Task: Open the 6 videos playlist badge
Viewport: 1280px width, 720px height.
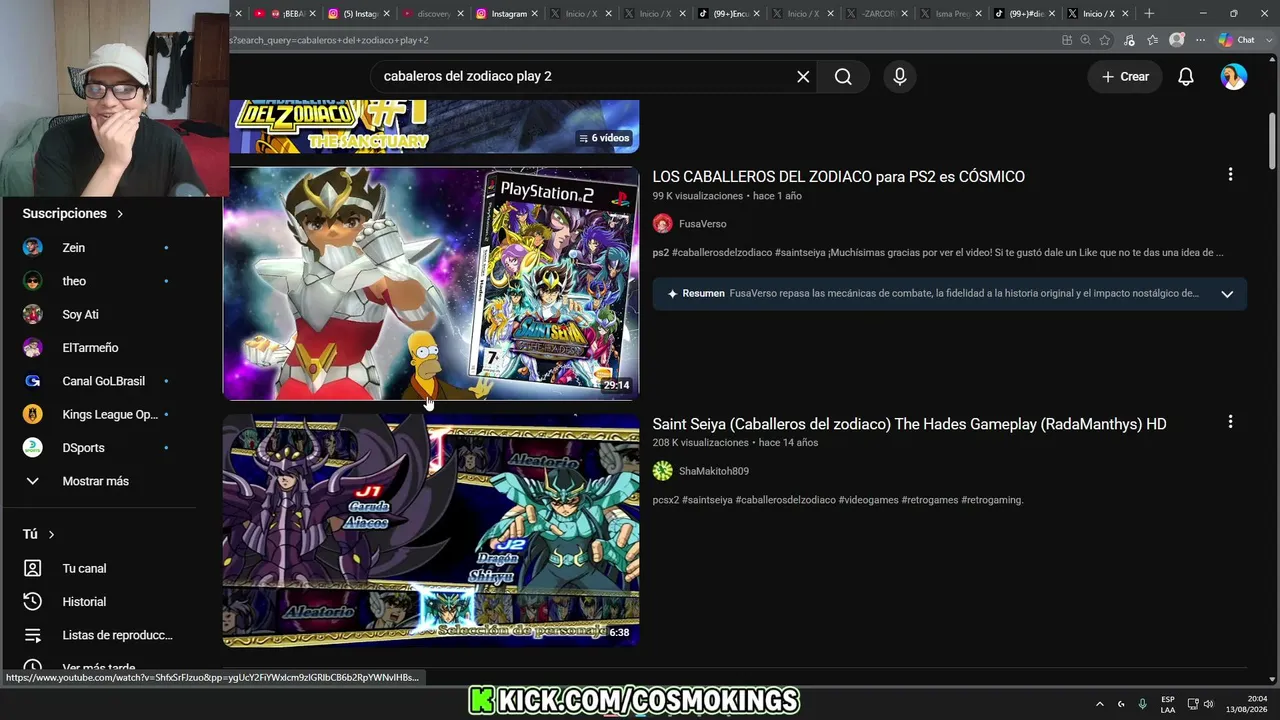Action: pos(605,138)
